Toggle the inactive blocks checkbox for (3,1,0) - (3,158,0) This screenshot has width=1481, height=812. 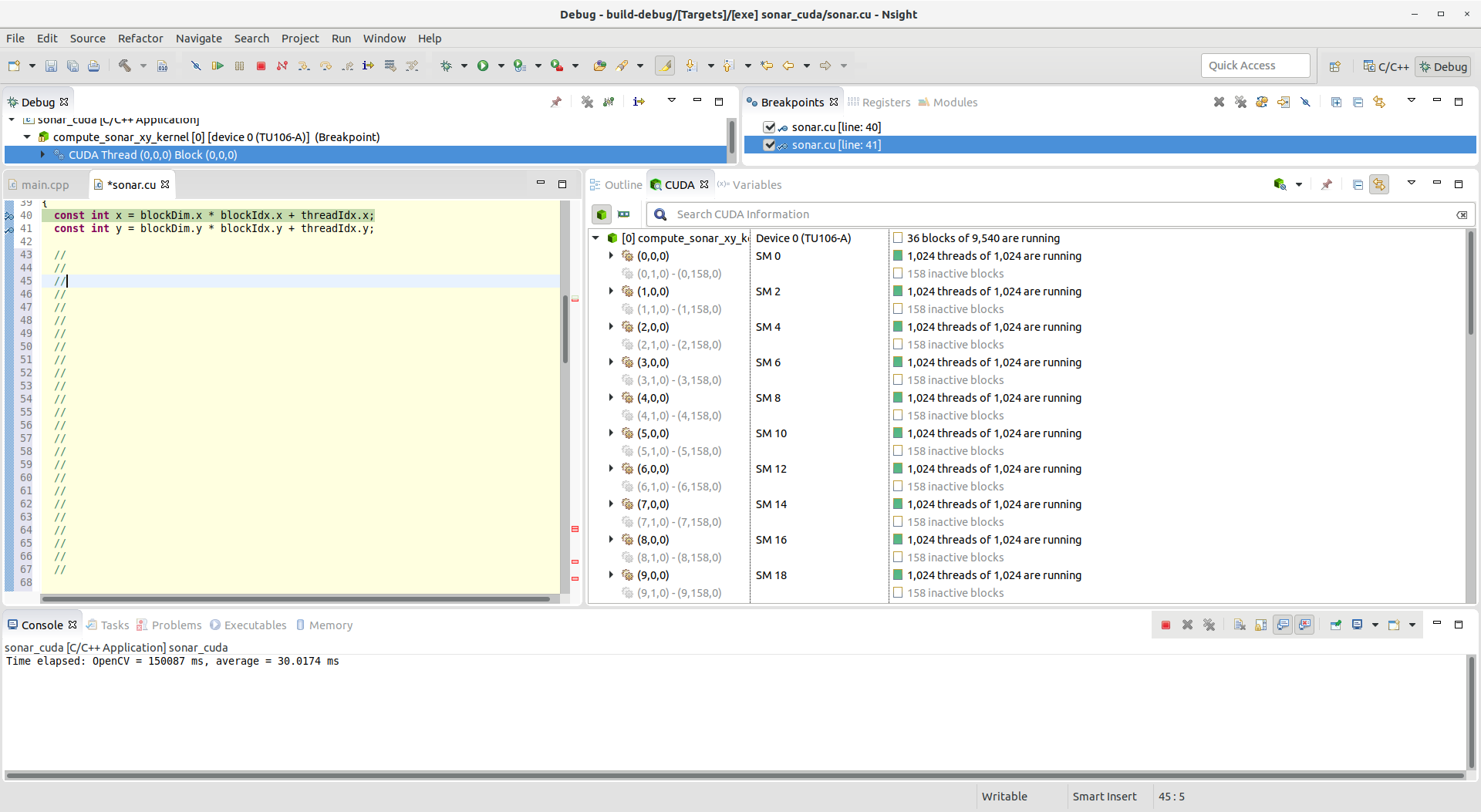898,380
